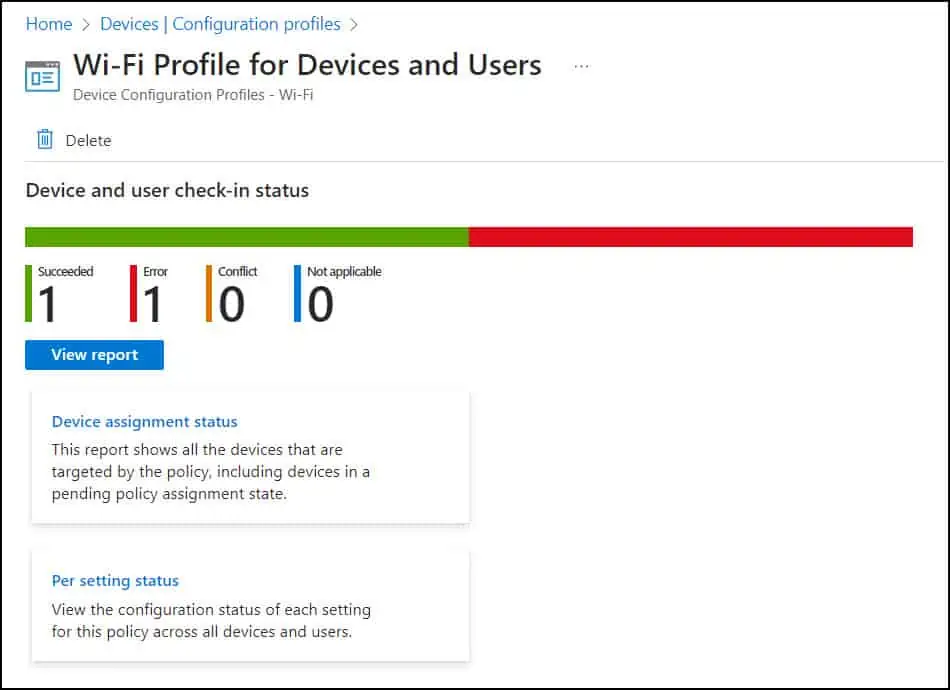Select the Not applicable count of 0
Image resolution: width=950 pixels, height=690 pixels.
click(x=321, y=304)
